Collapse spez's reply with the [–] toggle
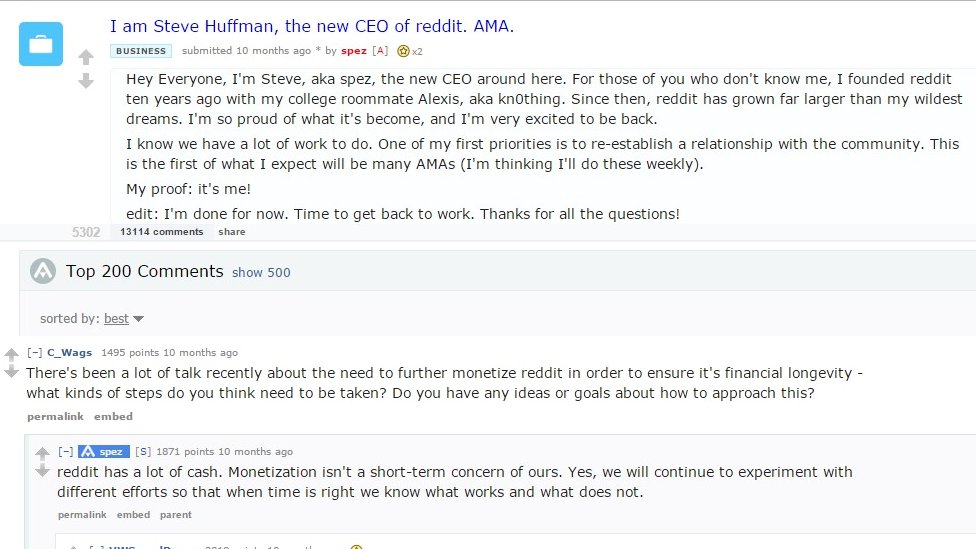The height and width of the screenshot is (549, 976). 66,451
